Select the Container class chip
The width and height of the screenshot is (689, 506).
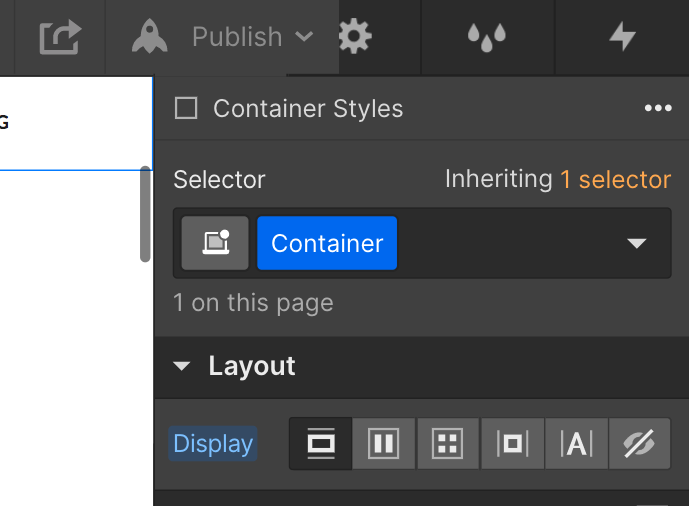coord(327,243)
